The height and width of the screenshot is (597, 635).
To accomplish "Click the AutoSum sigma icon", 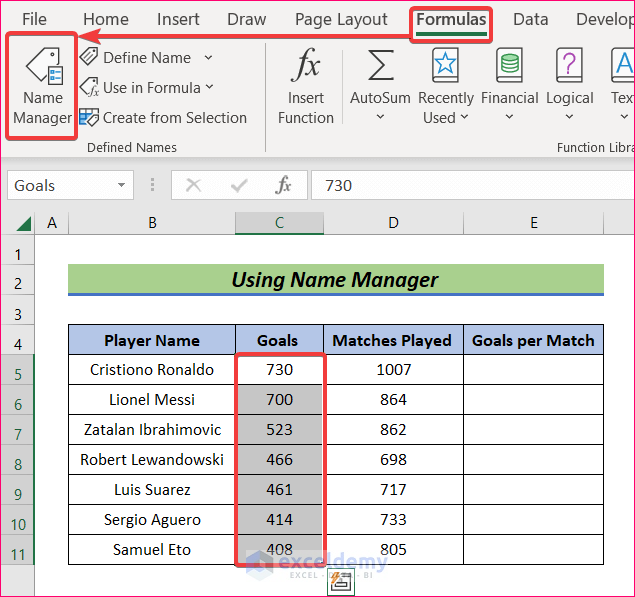I will (x=379, y=67).
